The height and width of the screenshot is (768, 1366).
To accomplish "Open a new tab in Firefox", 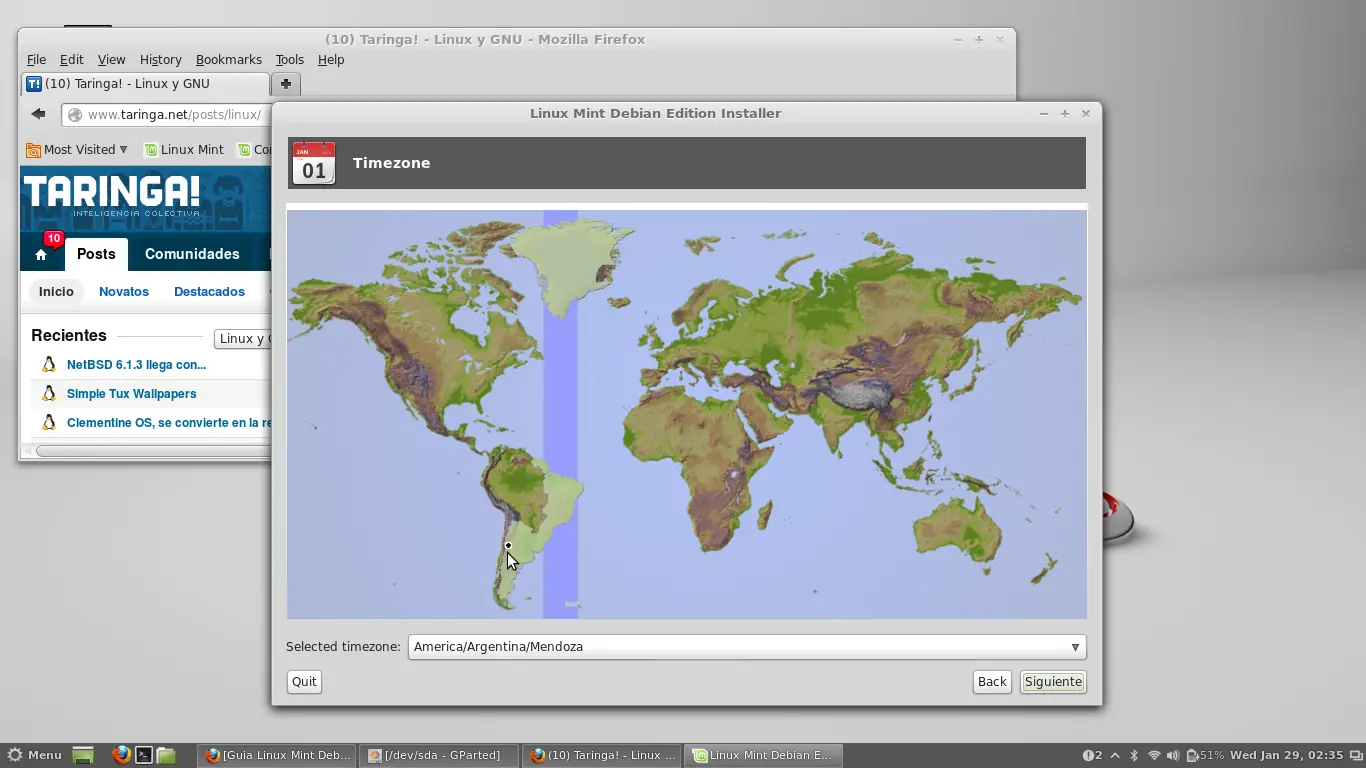I will pyautogui.click(x=286, y=84).
